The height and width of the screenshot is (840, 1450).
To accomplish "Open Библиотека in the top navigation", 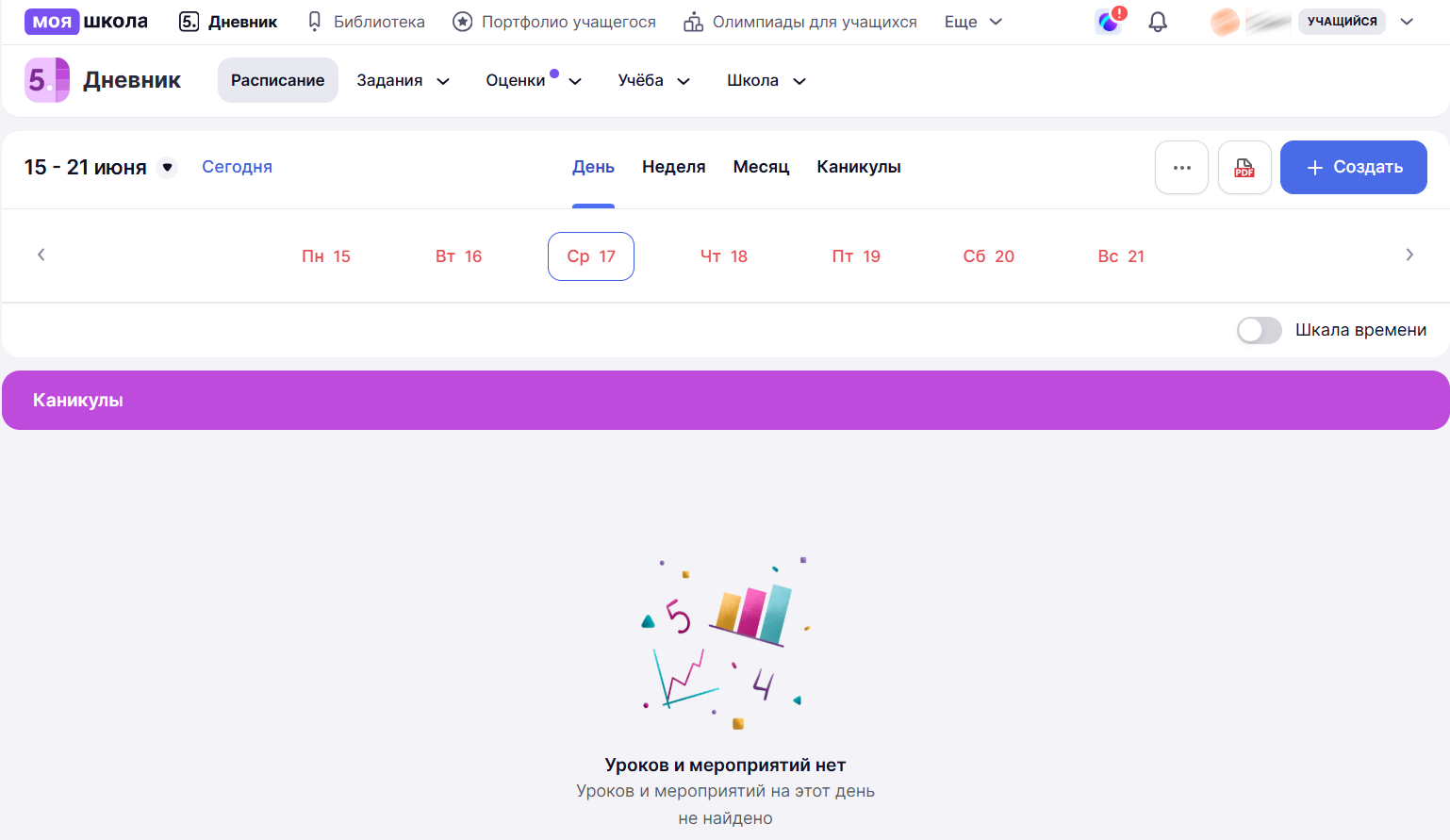I will [366, 22].
